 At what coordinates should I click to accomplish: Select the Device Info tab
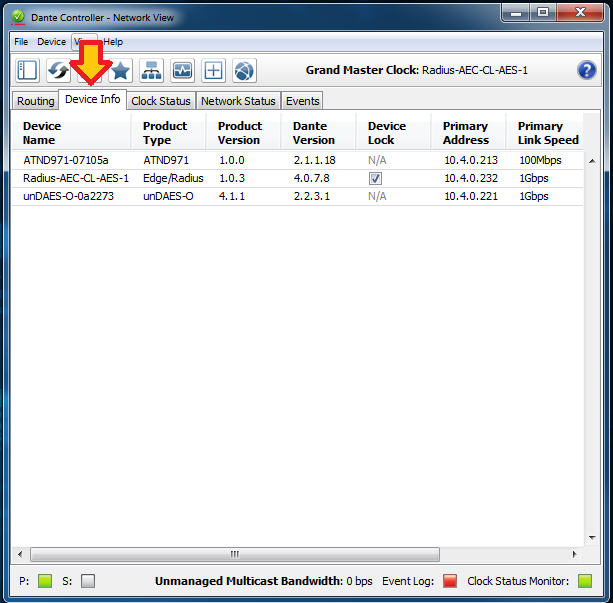tap(93, 99)
